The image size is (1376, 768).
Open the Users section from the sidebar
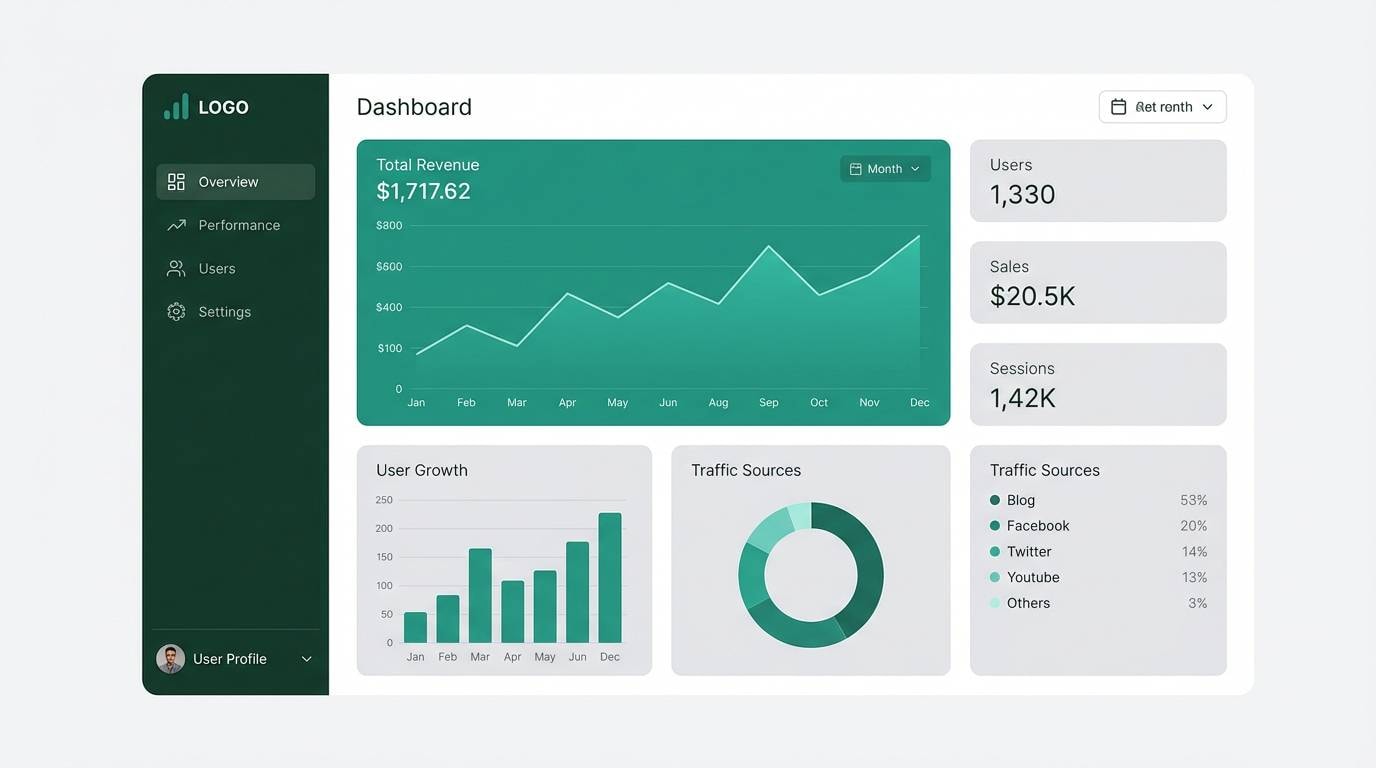click(x=217, y=268)
